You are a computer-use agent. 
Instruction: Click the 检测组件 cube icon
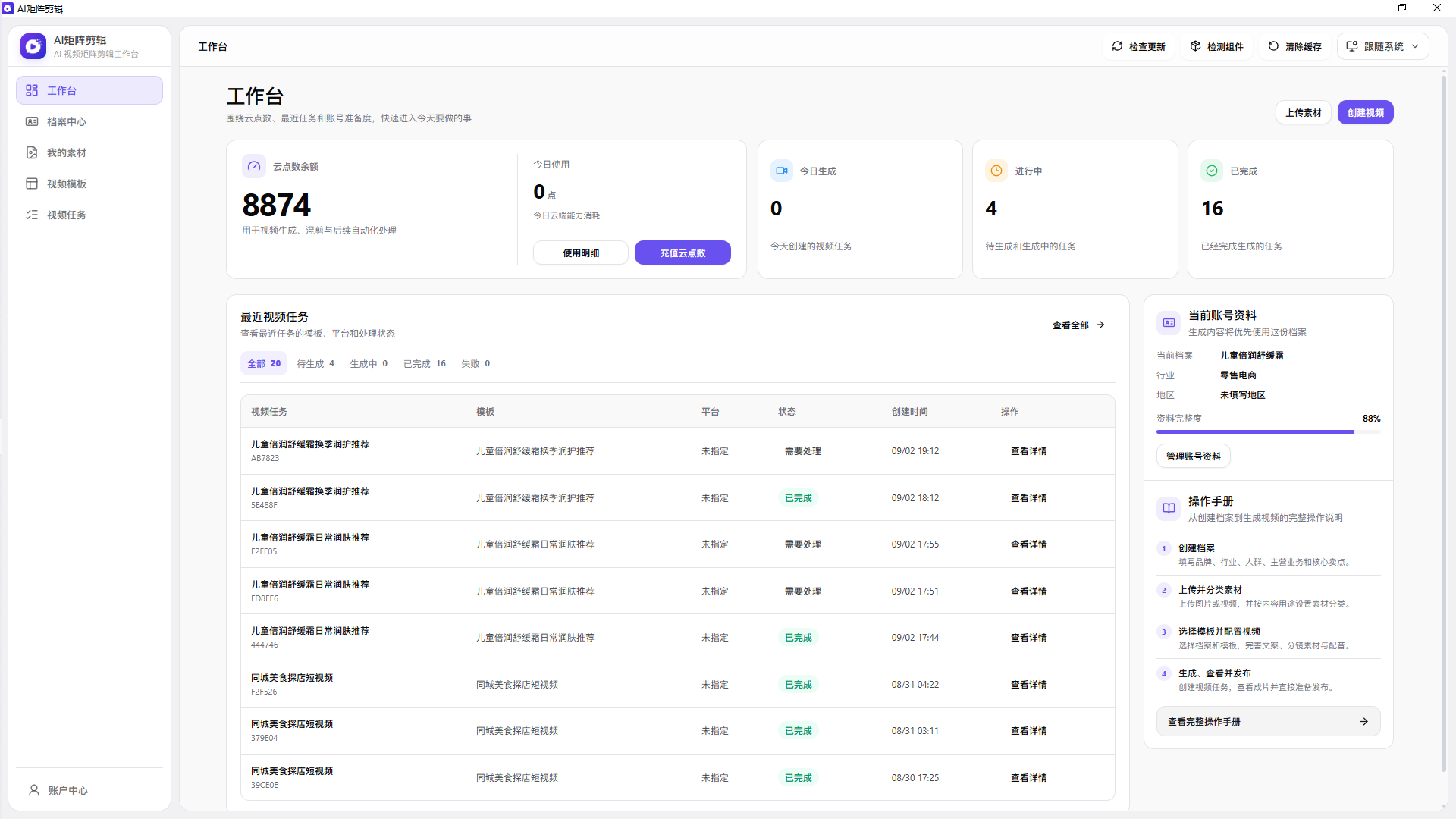1196,46
